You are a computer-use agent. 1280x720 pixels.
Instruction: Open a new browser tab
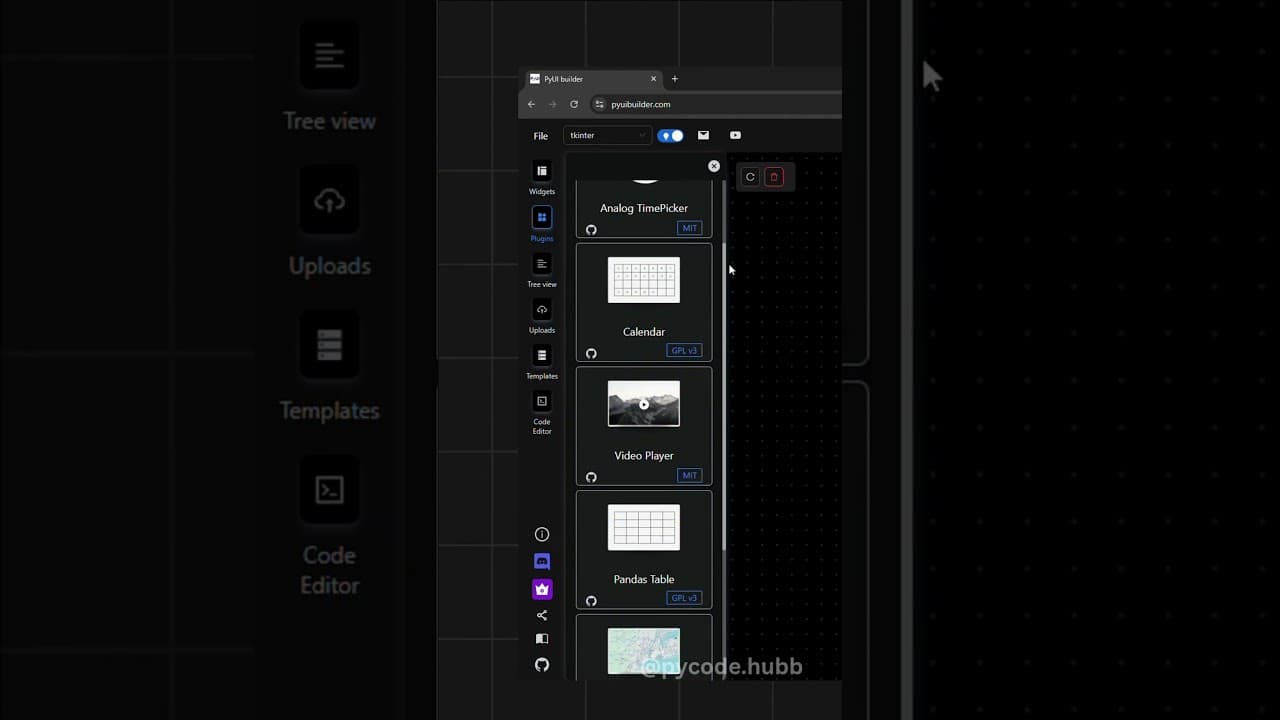(674, 79)
